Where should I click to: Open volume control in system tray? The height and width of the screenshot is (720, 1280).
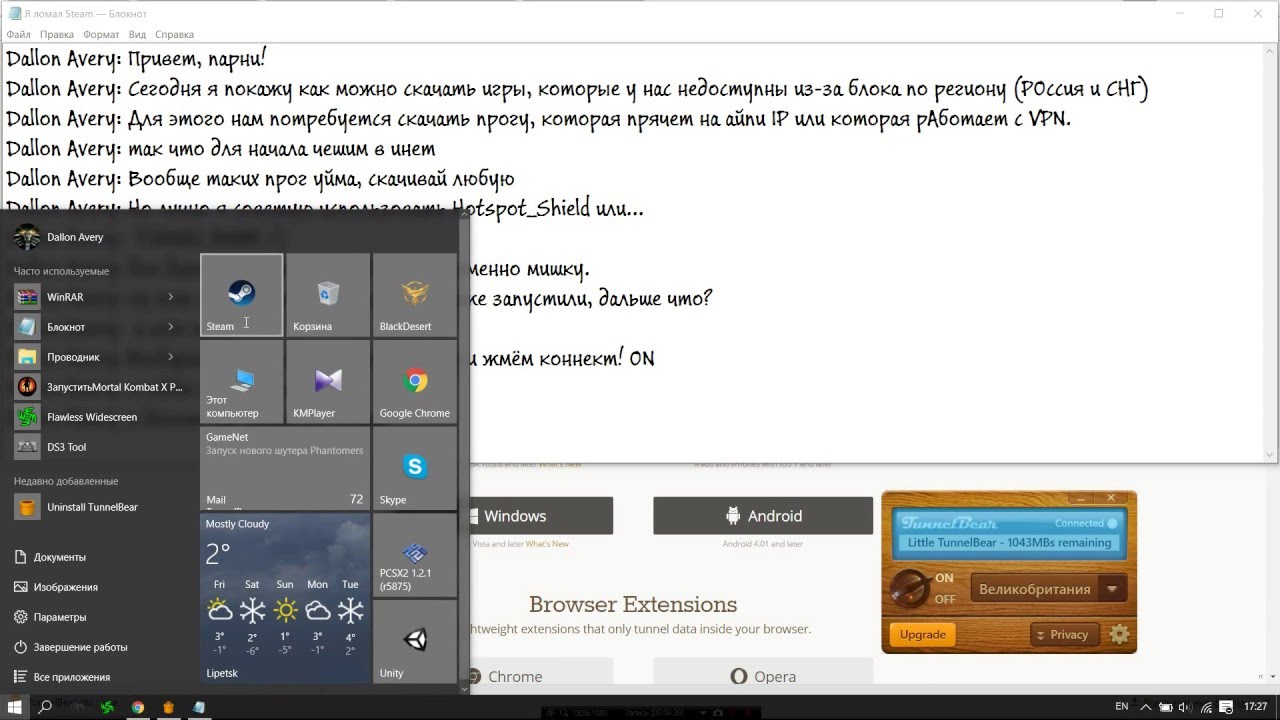click(1186, 707)
